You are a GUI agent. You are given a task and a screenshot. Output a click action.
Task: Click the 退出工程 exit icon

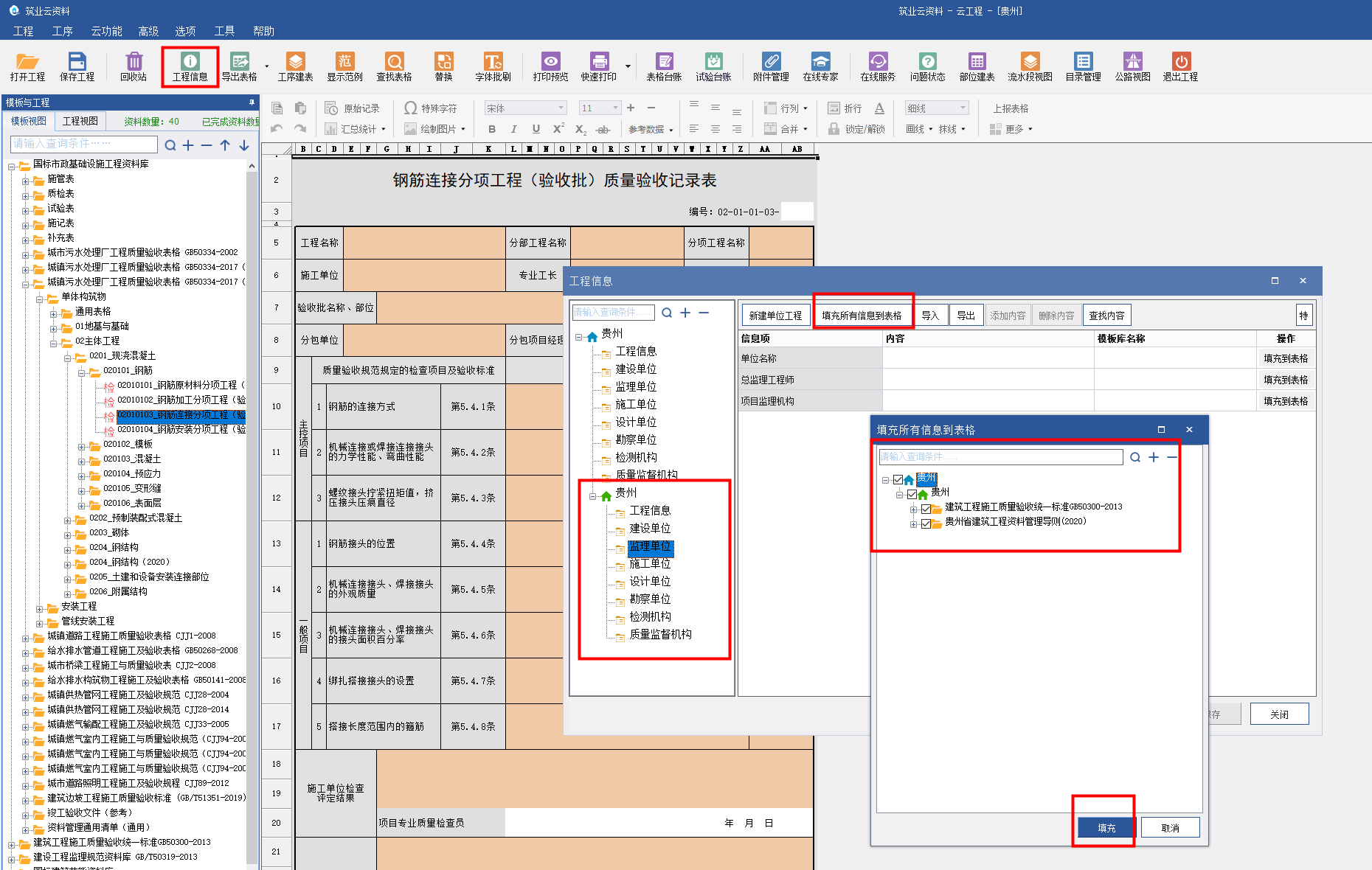click(x=1180, y=66)
